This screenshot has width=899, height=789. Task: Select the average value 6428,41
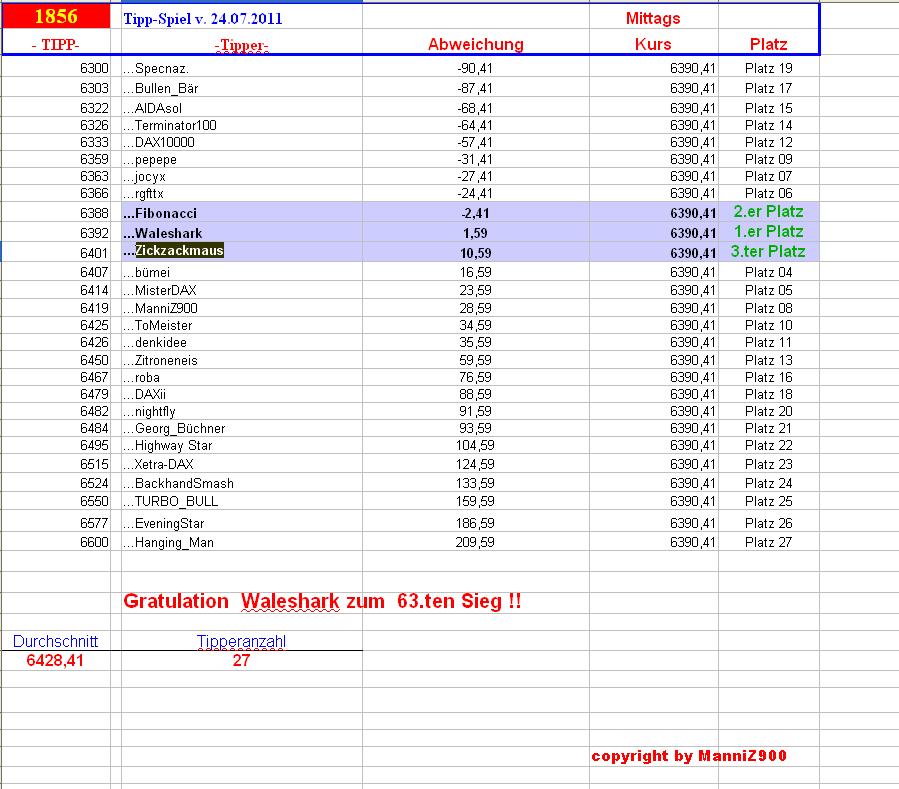tap(55, 661)
